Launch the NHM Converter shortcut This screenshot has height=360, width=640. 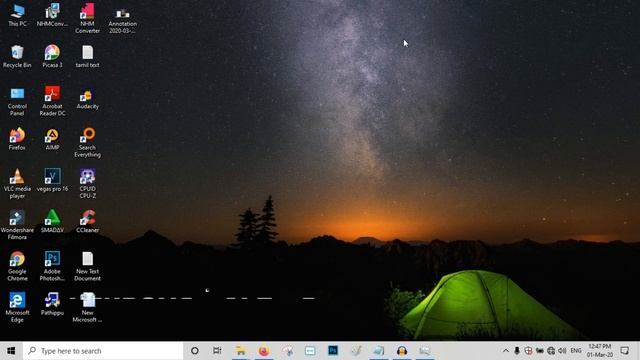pos(87,19)
